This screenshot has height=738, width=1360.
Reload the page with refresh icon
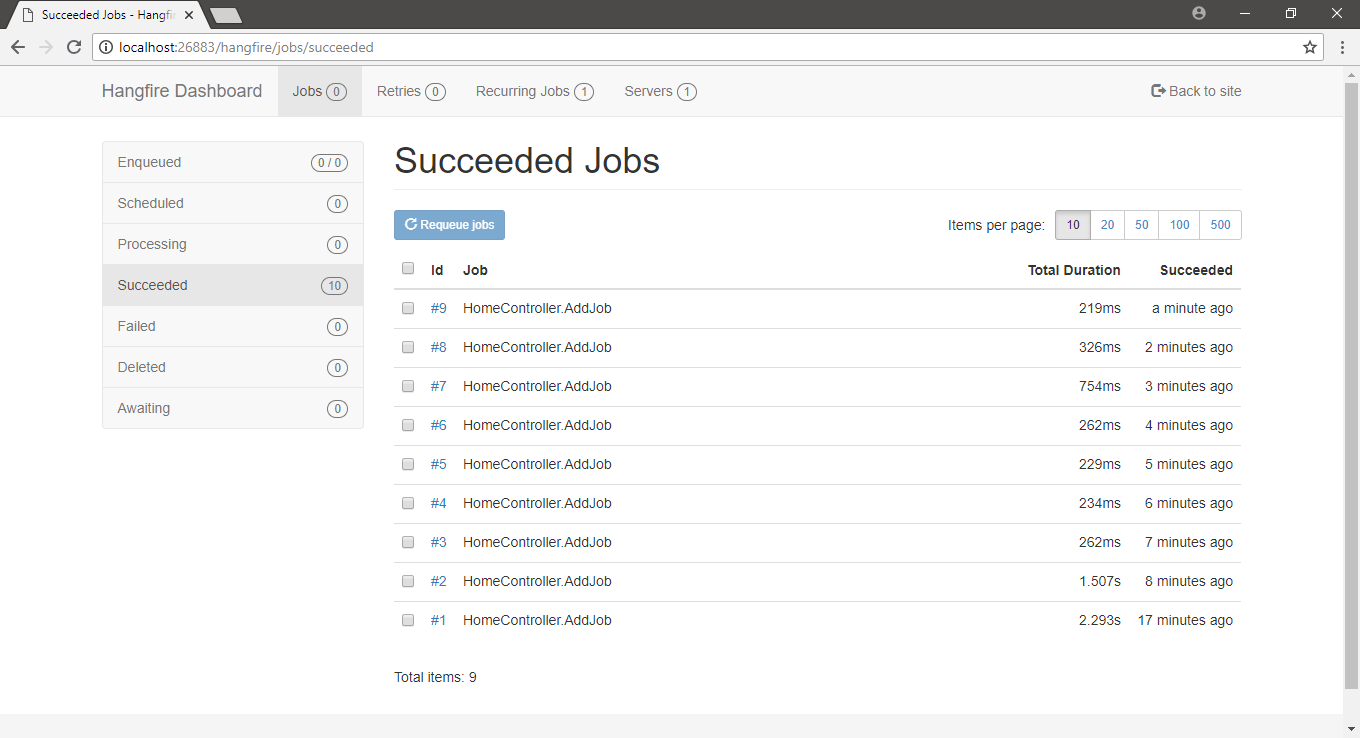[x=74, y=47]
